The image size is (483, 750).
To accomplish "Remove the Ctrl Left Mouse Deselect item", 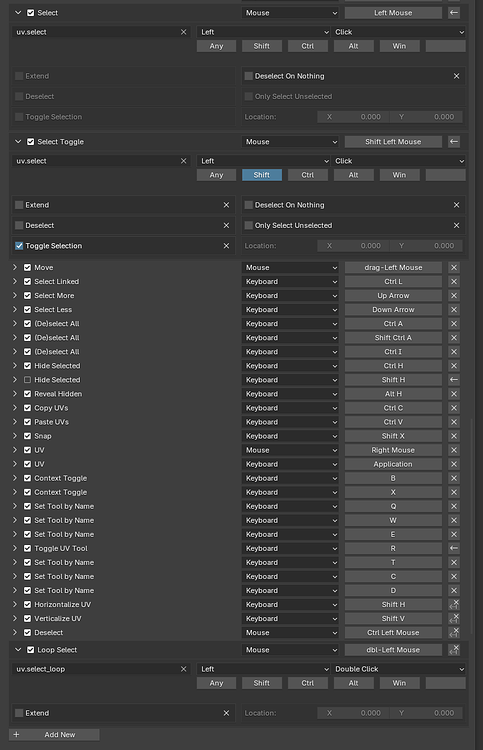I will [x=454, y=632].
